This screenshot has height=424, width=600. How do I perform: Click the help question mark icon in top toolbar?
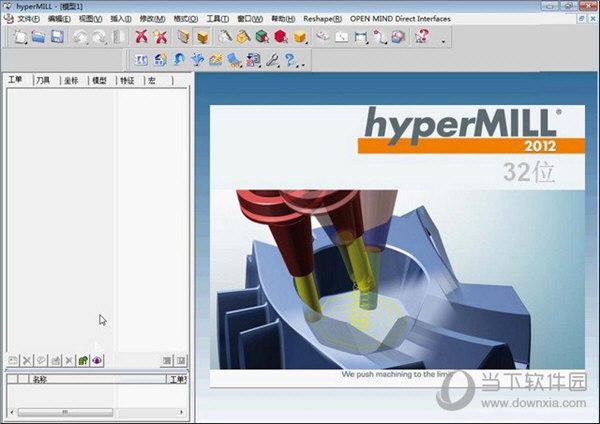[x=423, y=37]
